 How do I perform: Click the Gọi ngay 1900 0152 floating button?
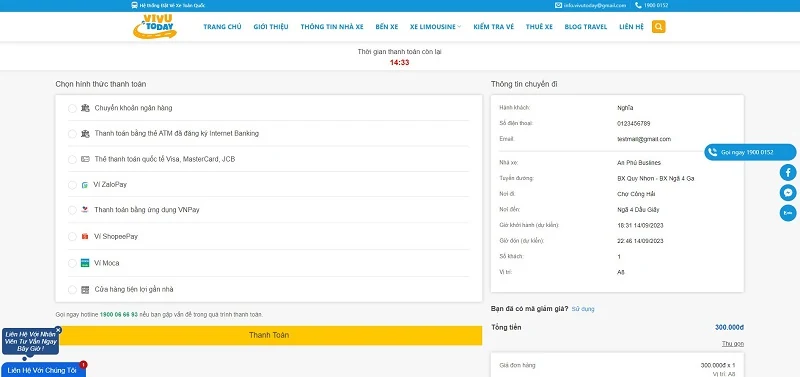(750, 152)
